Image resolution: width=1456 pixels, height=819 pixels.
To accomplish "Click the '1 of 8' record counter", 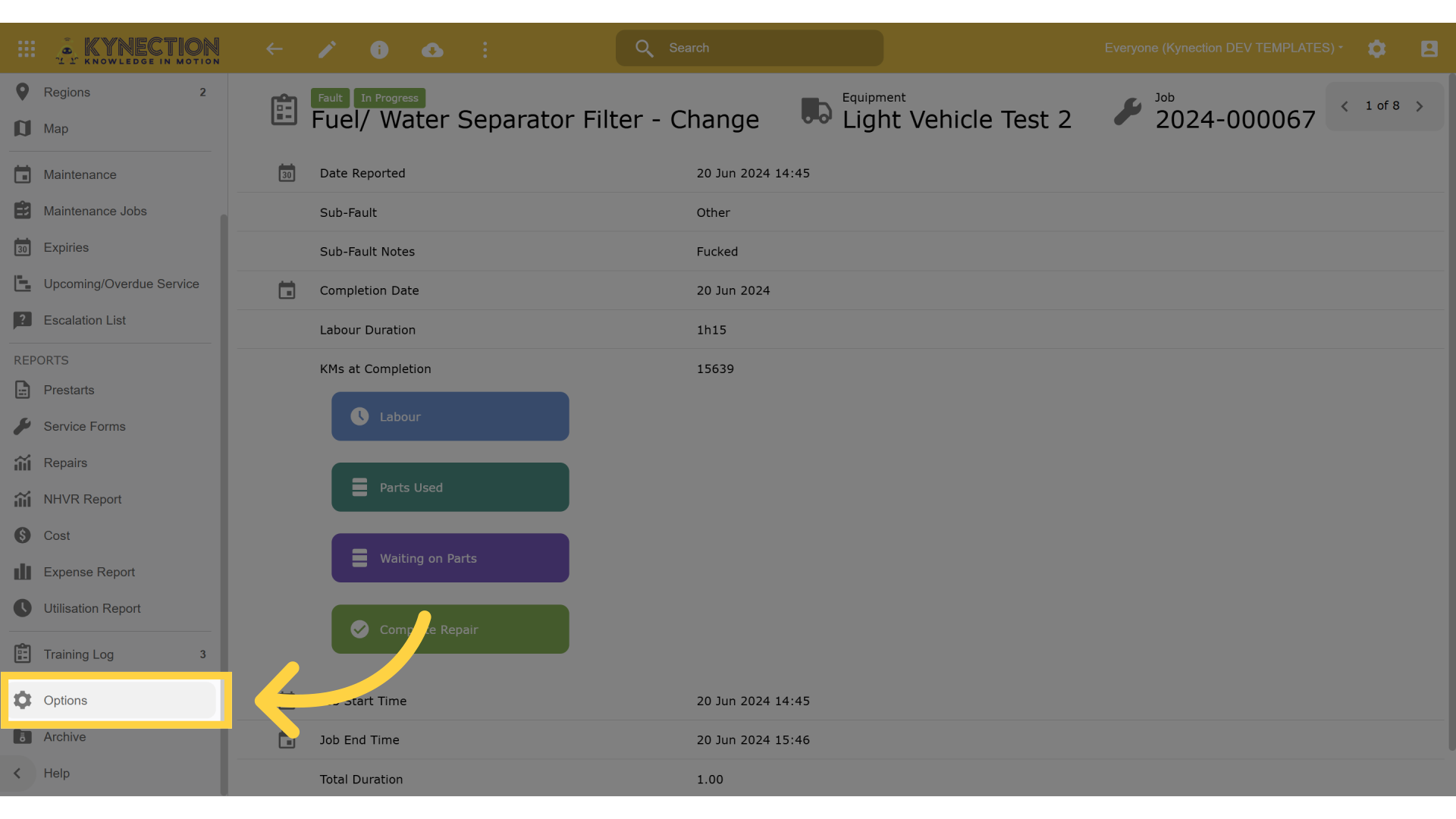I will 1382,106.
